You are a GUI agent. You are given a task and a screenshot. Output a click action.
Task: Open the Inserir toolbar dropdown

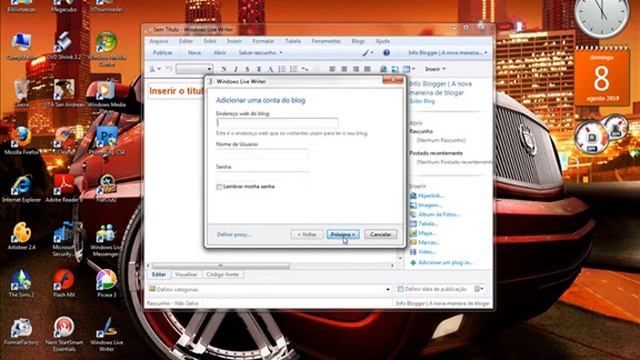coord(435,69)
